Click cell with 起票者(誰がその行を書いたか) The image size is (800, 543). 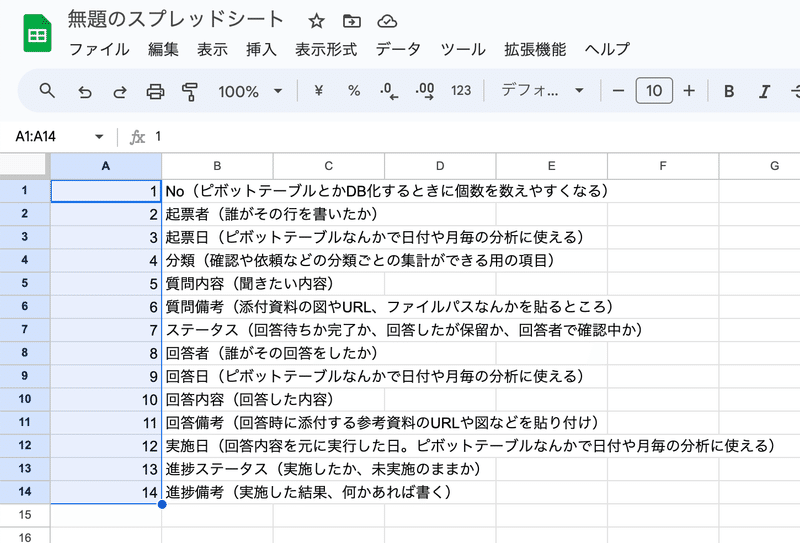pyautogui.click(x=217, y=214)
